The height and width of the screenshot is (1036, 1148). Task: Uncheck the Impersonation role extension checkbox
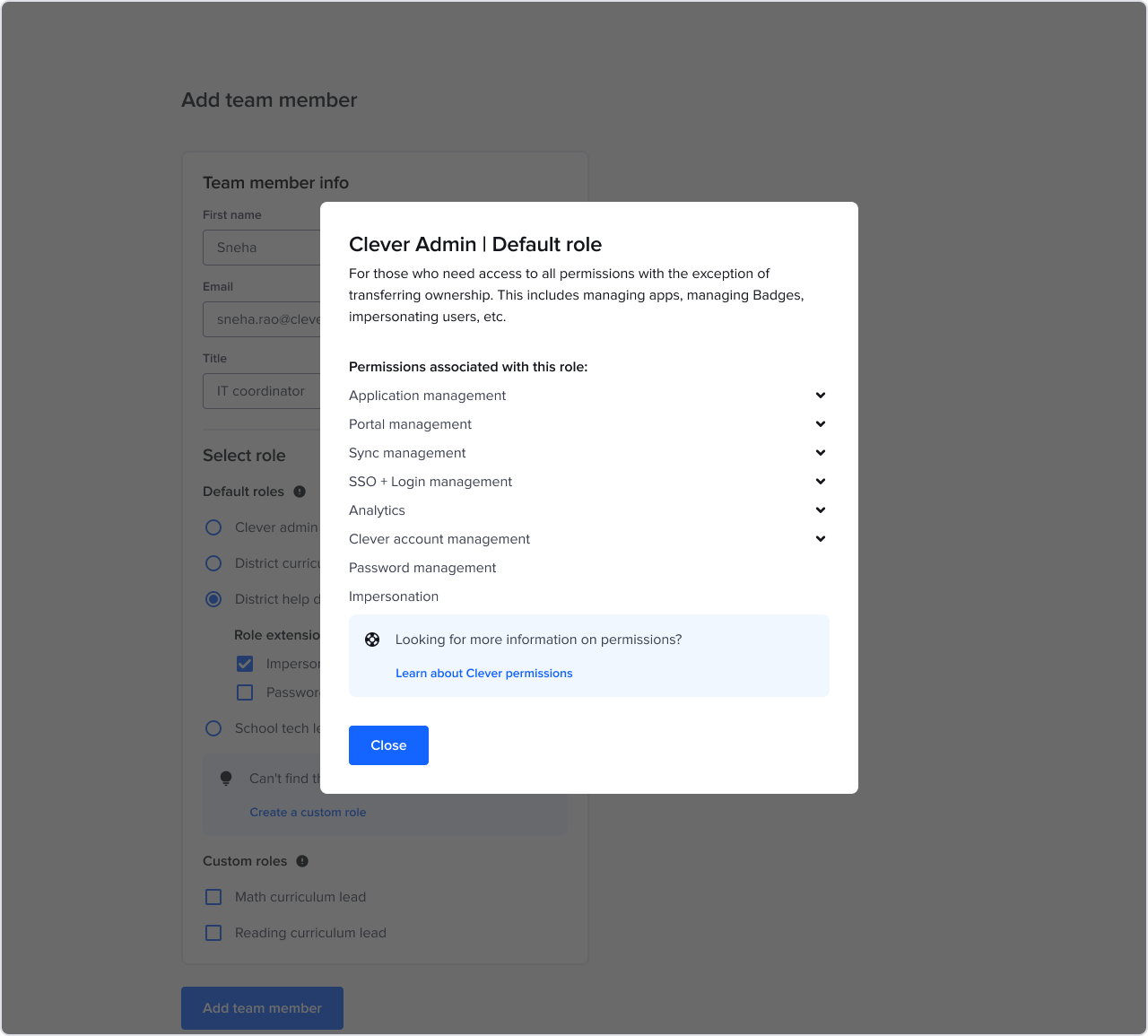click(x=245, y=664)
